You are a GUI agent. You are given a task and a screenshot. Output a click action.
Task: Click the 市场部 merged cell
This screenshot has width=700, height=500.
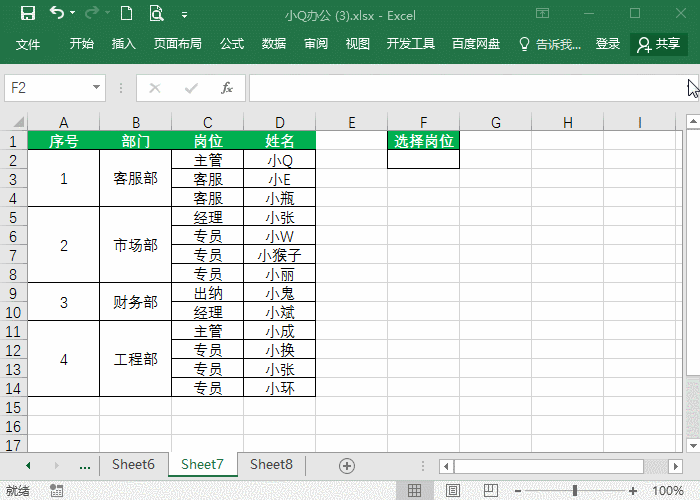pyautogui.click(x=136, y=245)
